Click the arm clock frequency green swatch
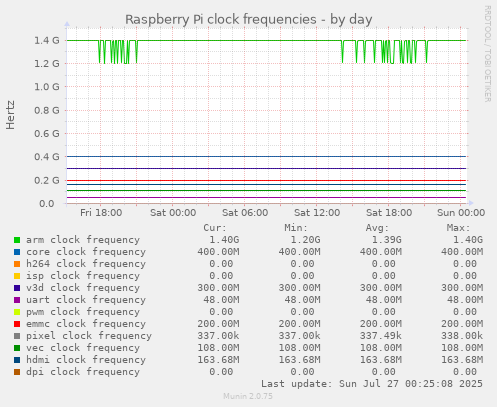The height and width of the screenshot is (407, 497). tap(17, 240)
